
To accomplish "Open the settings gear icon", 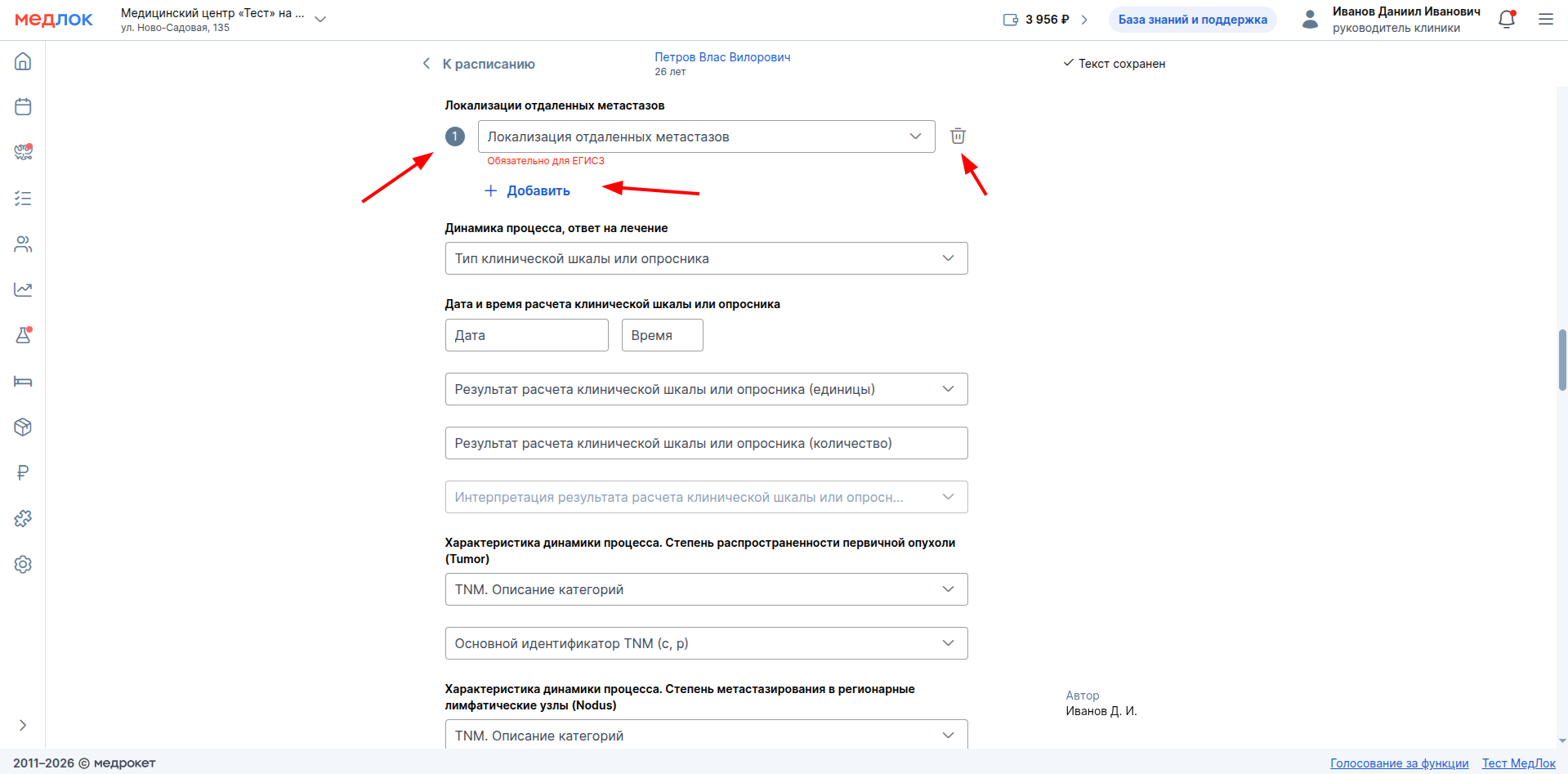I will [23, 564].
